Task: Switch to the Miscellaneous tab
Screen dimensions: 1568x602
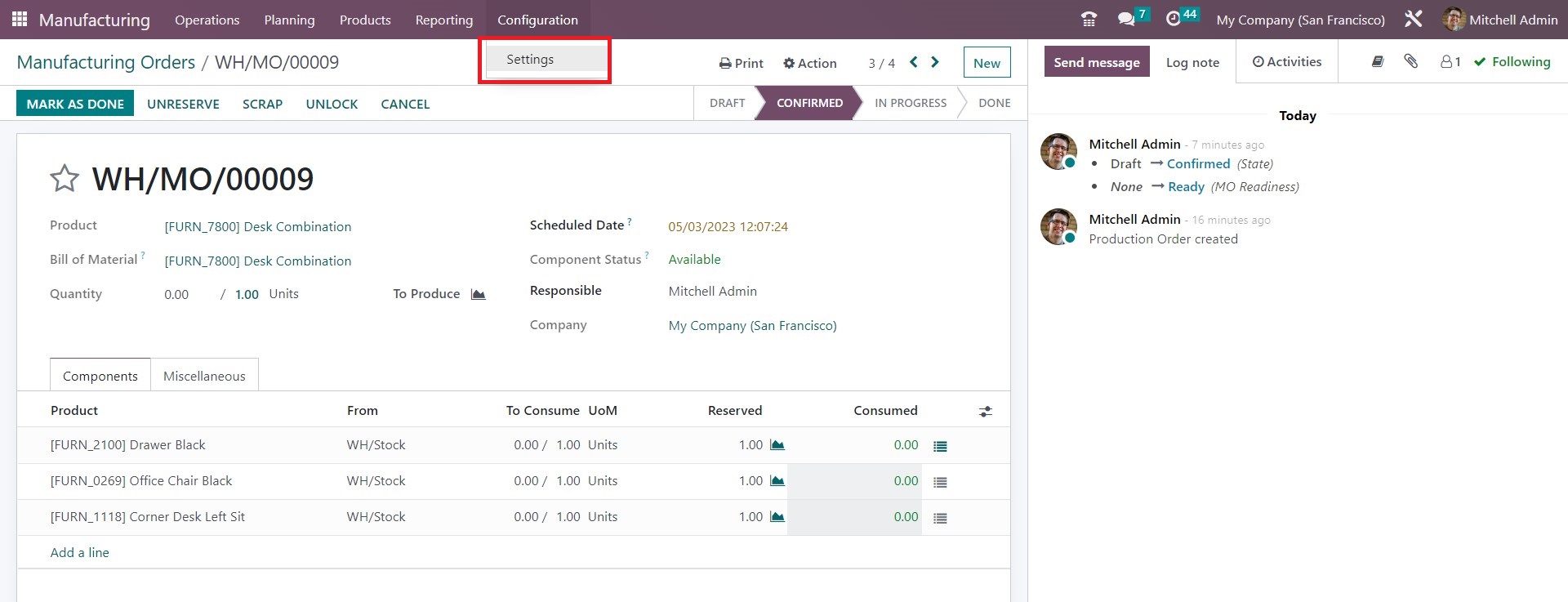Action: [204, 376]
